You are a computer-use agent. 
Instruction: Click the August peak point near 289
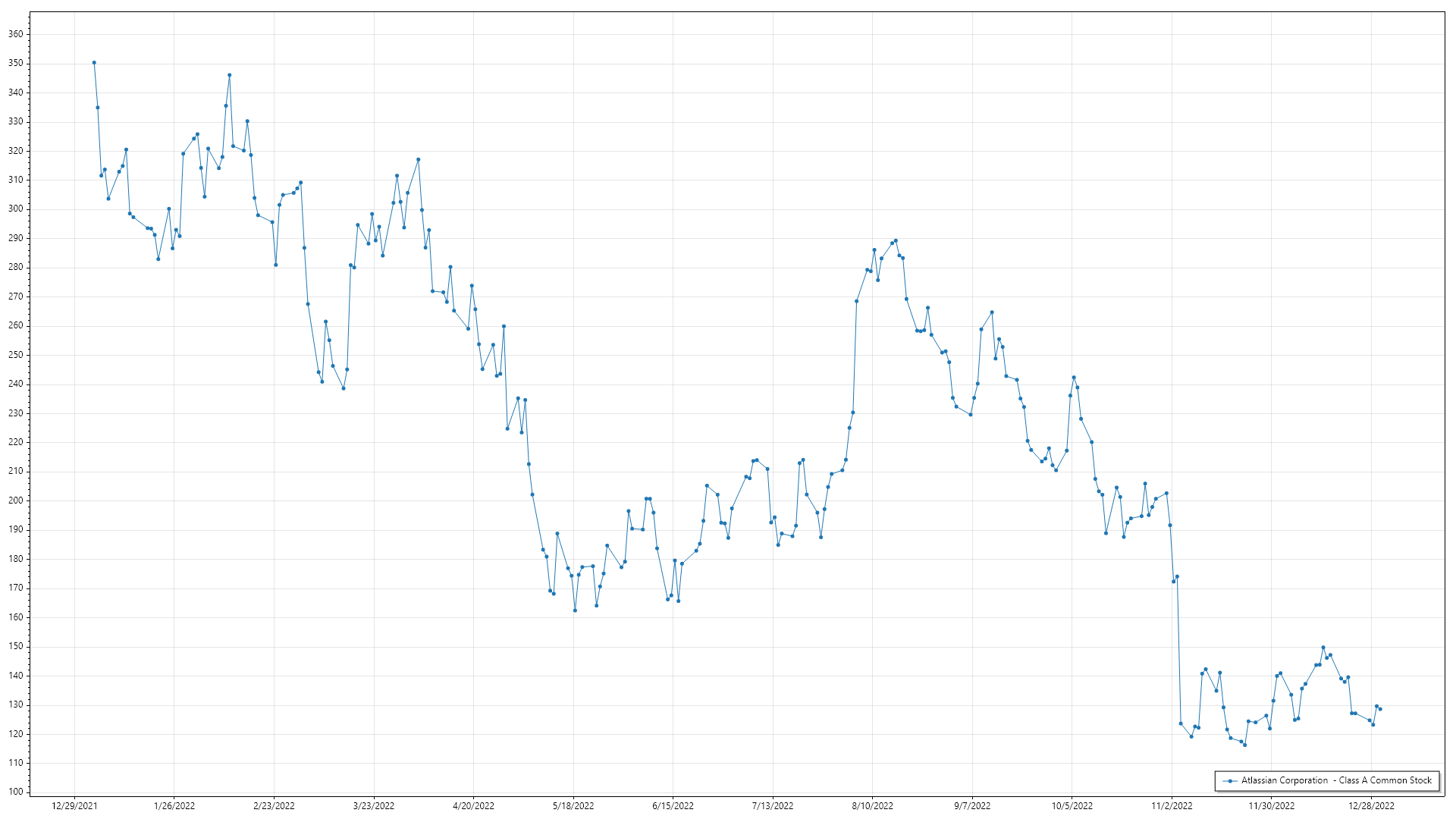click(x=896, y=240)
